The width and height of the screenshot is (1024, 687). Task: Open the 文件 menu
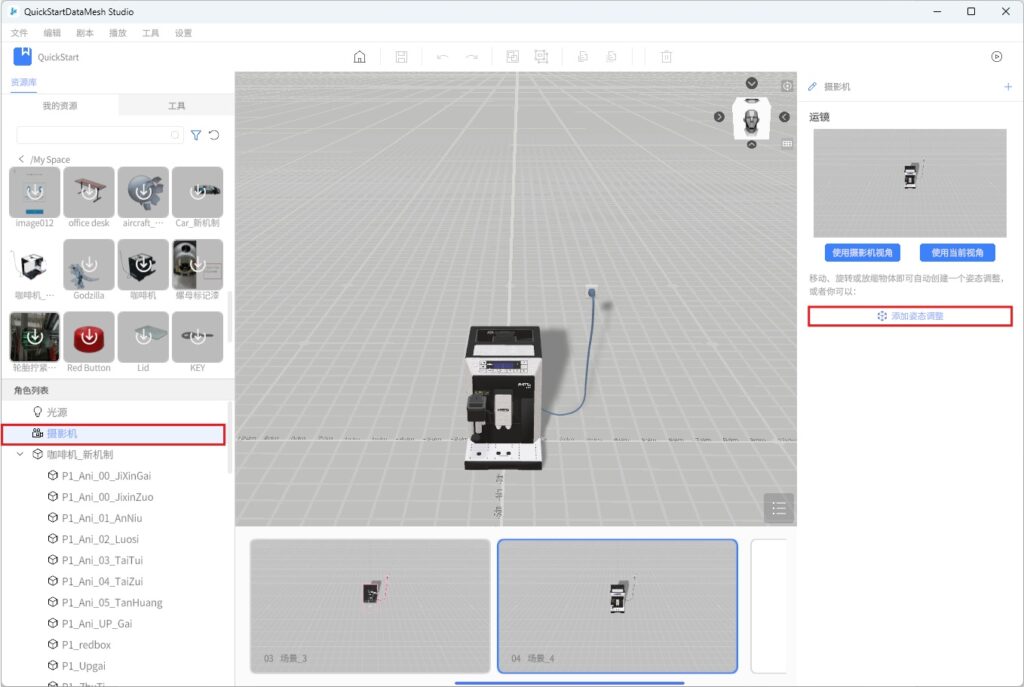tap(19, 33)
